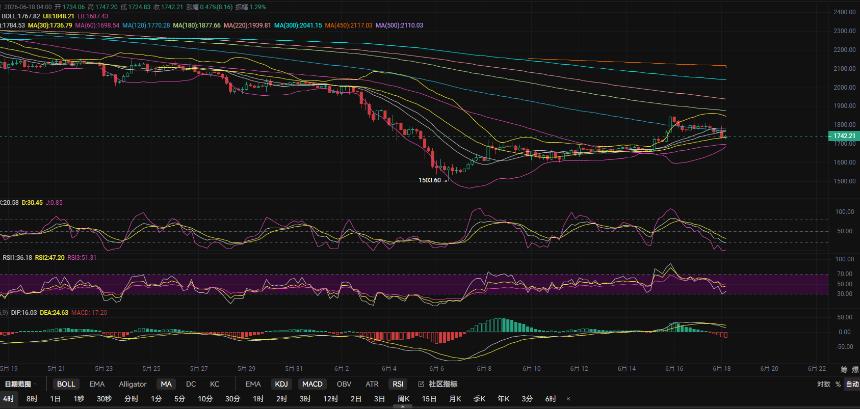Click the current price tag 1742.21
This screenshot has height=409, width=860.
coord(842,136)
